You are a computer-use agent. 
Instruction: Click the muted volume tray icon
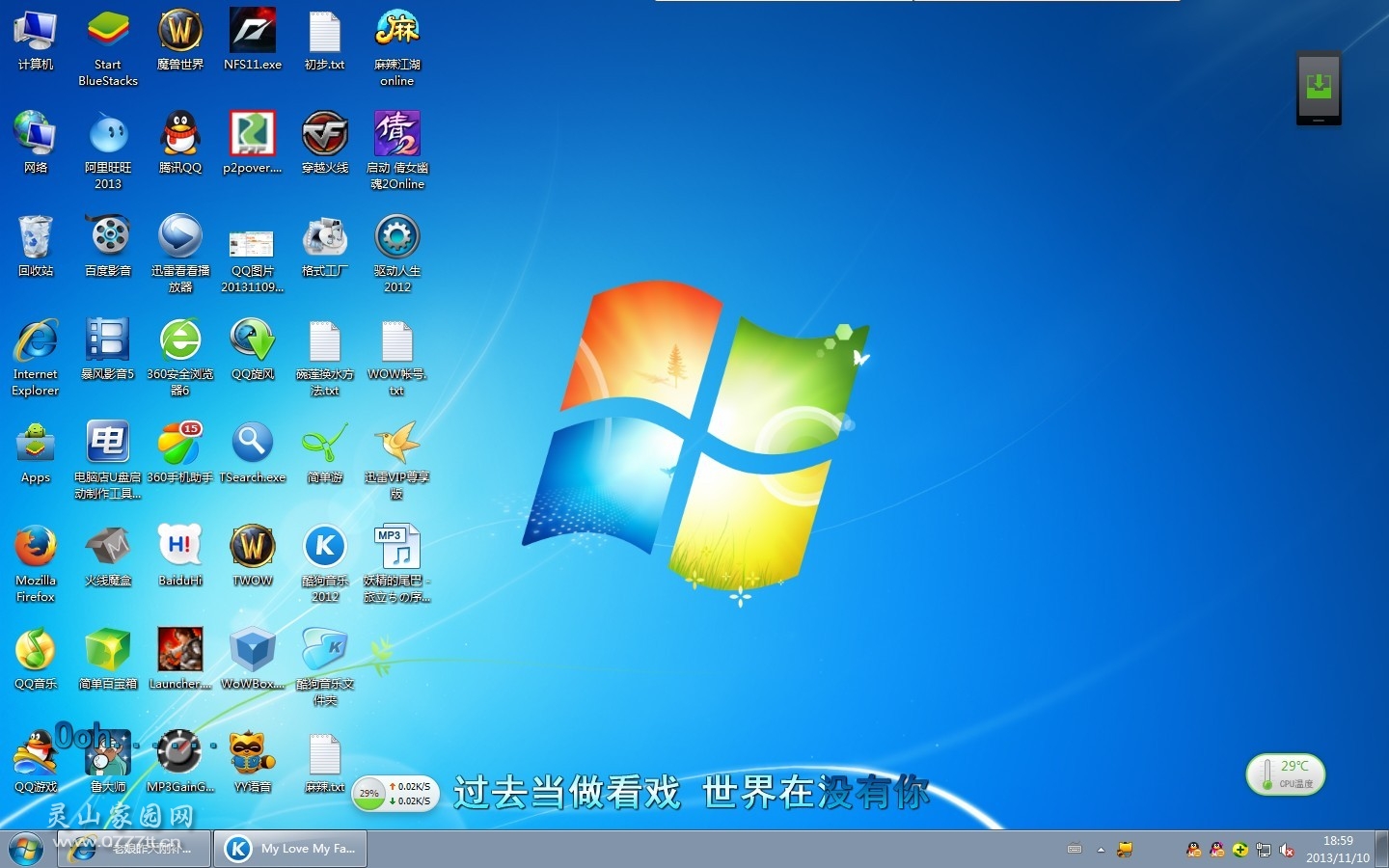[1287, 850]
